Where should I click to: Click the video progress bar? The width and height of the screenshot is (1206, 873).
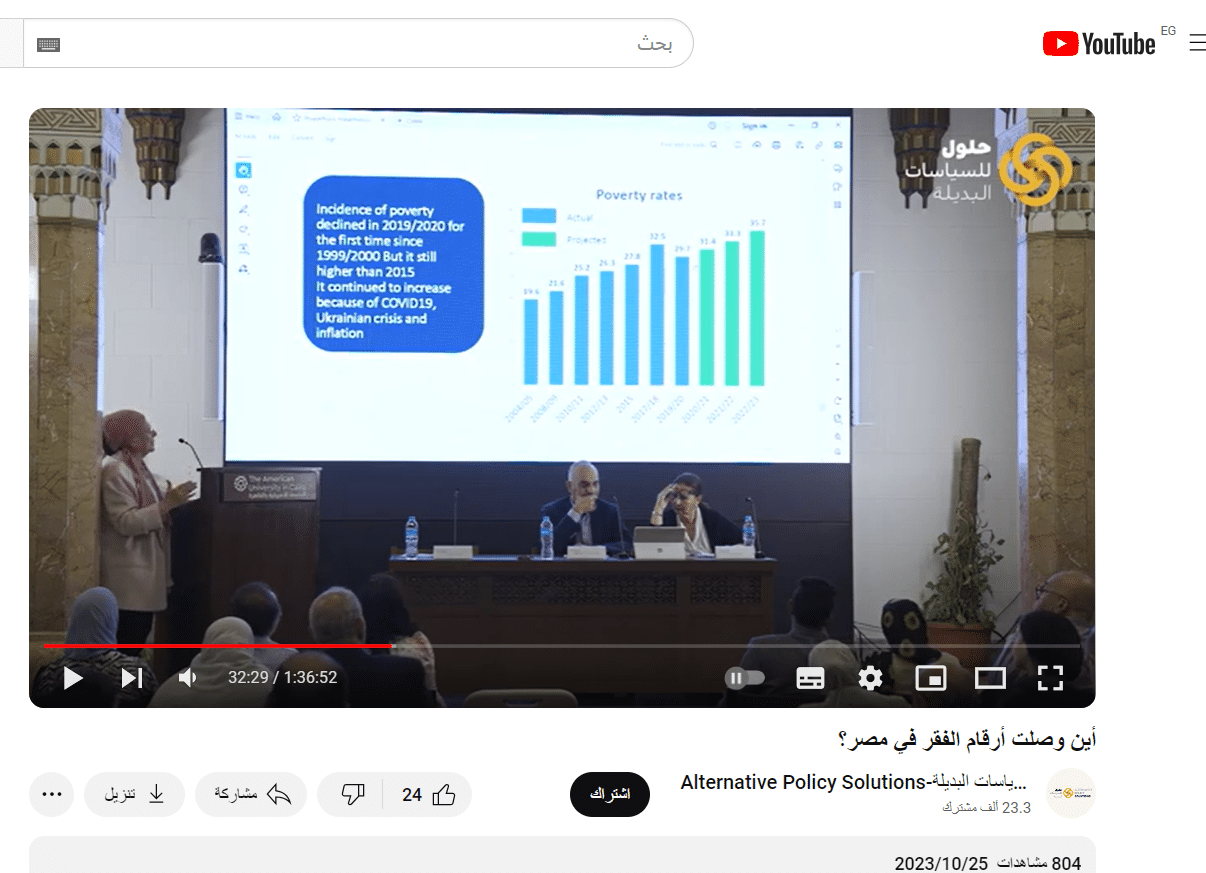point(560,646)
